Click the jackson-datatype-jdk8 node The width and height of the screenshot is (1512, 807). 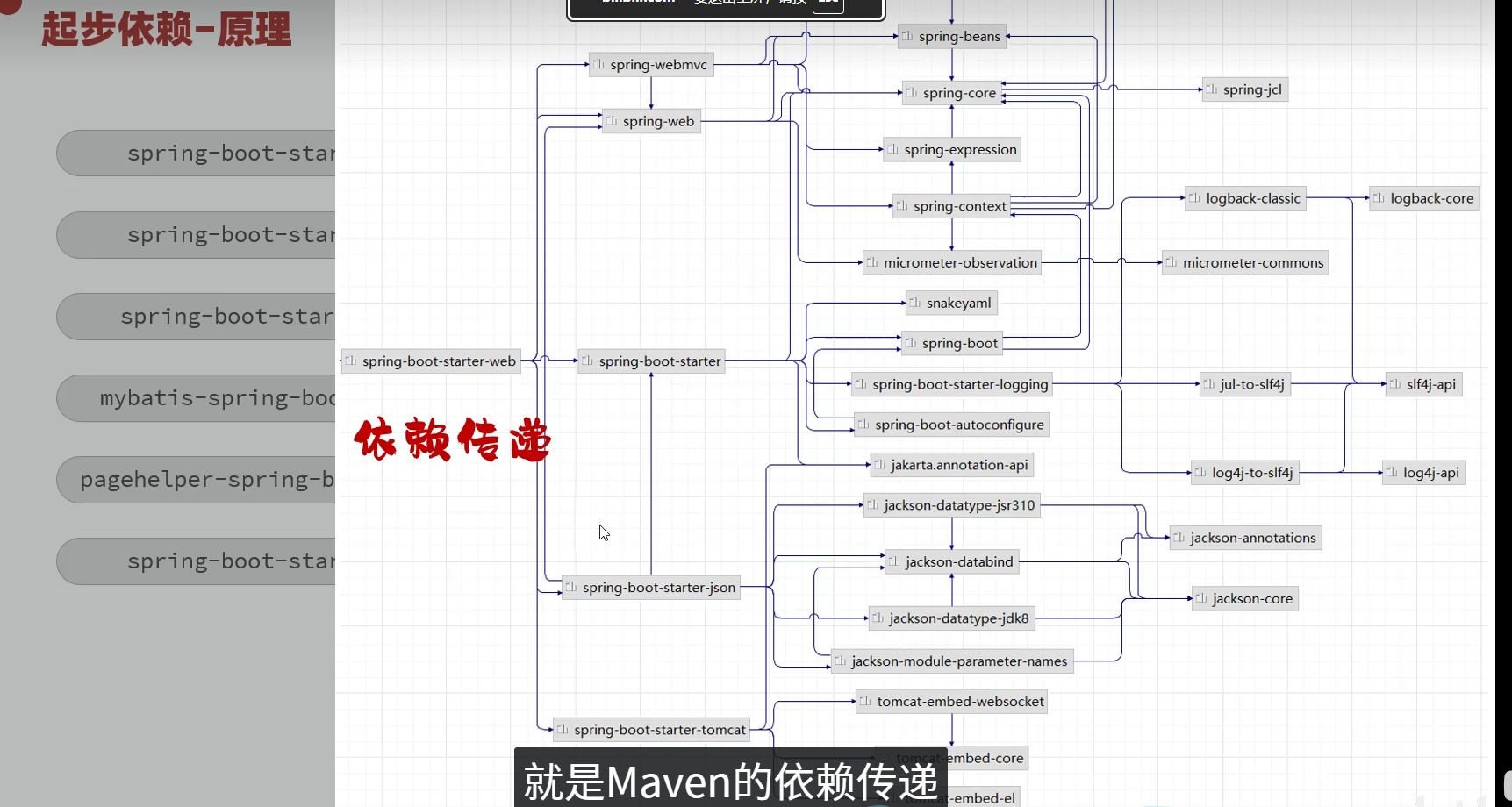(952, 618)
